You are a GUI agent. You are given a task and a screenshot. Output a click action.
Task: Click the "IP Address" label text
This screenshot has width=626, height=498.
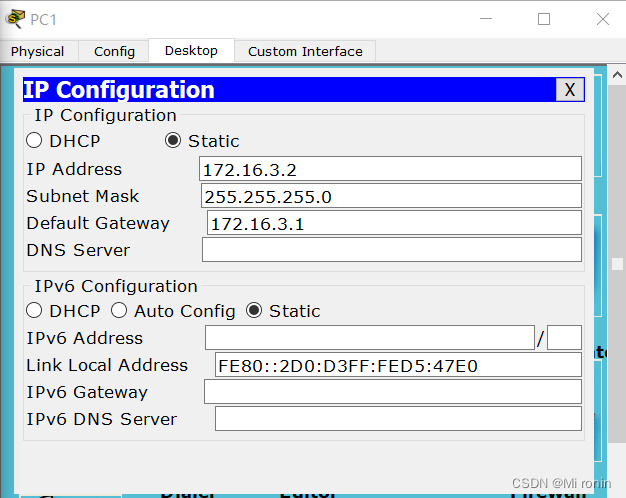(x=74, y=169)
